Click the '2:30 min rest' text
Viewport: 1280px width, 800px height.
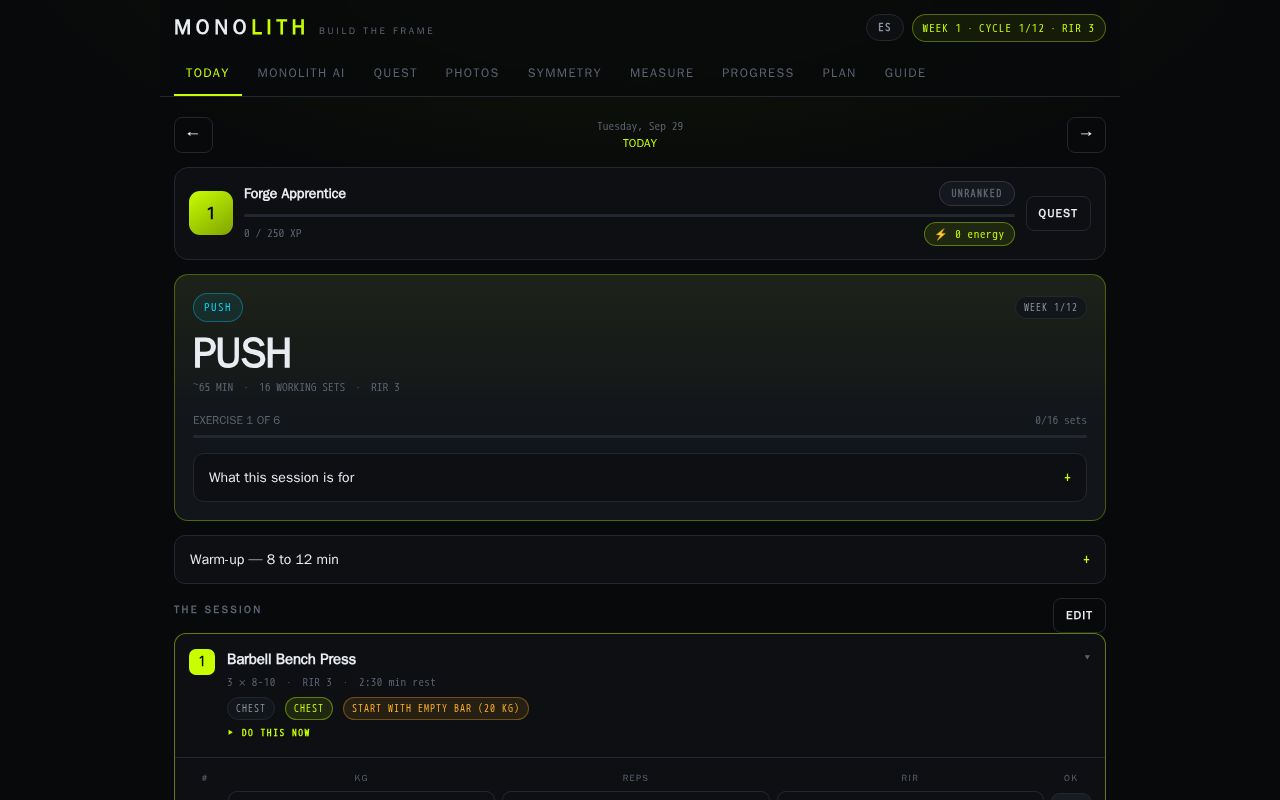(397, 682)
